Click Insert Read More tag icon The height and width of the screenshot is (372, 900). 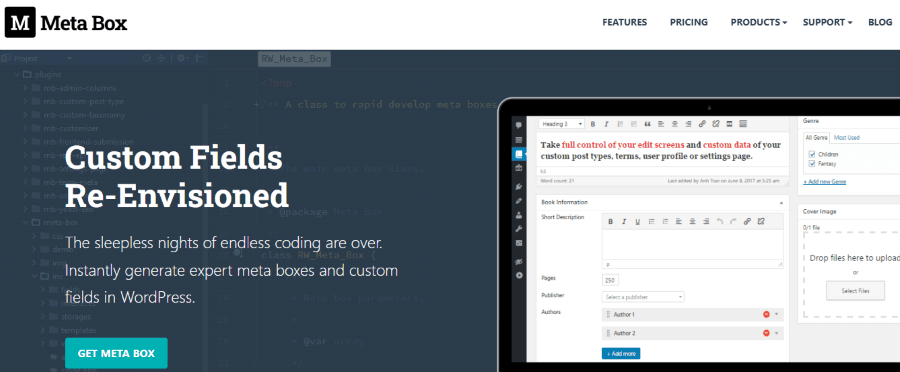[x=729, y=124]
